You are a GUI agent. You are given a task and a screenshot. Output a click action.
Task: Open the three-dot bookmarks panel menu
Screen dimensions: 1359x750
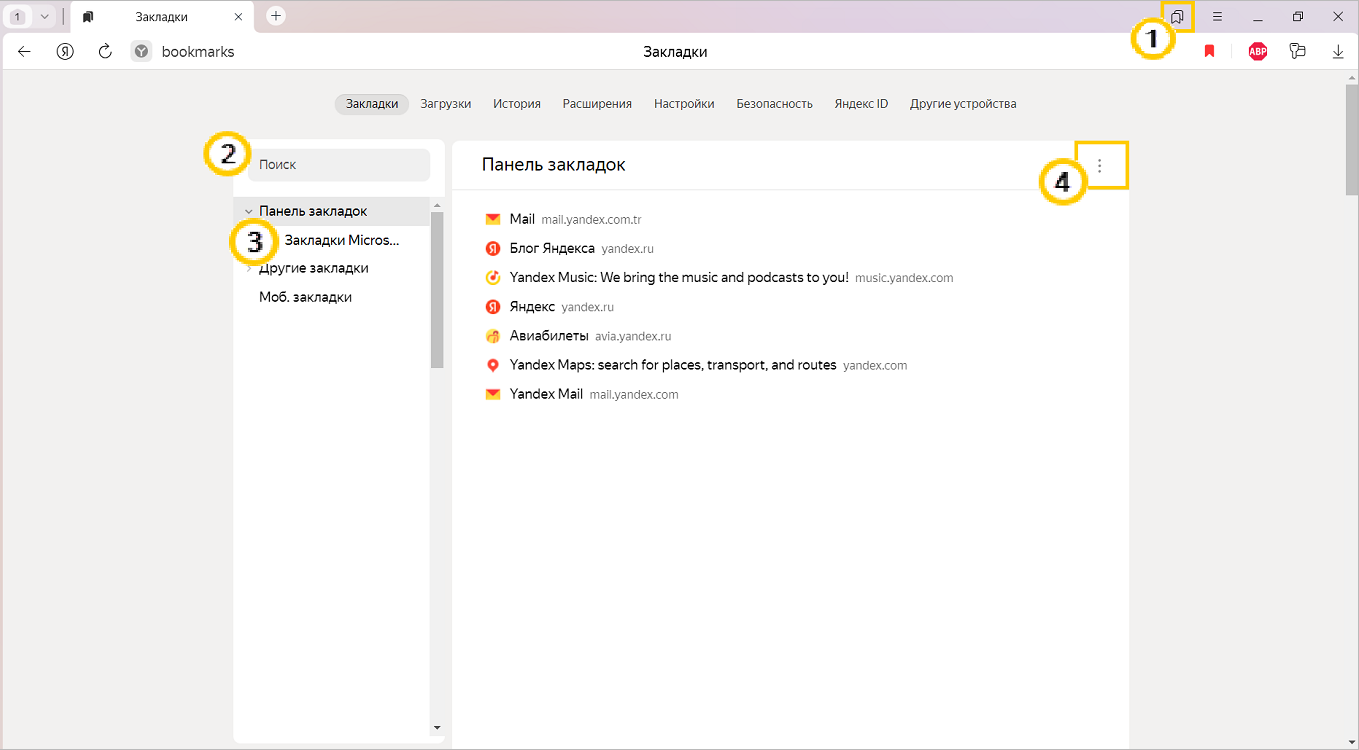coord(1100,166)
